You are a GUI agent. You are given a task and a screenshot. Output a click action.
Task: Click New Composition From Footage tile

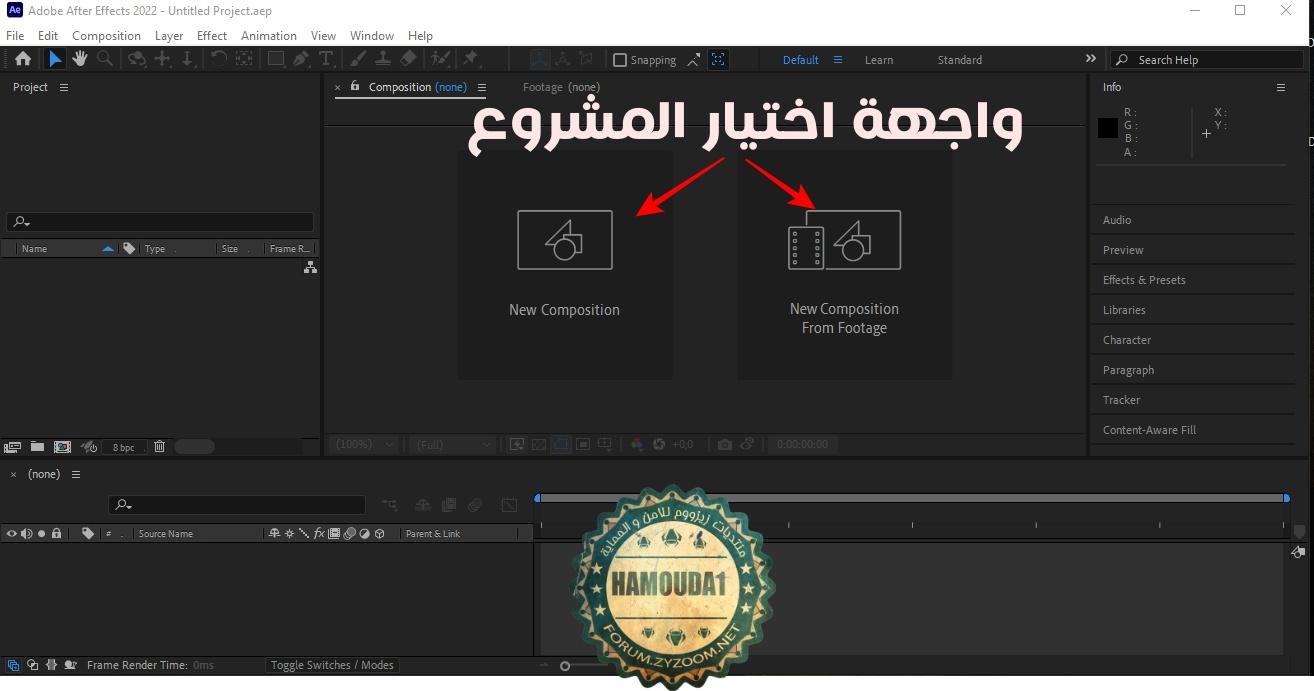pos(845,265)
